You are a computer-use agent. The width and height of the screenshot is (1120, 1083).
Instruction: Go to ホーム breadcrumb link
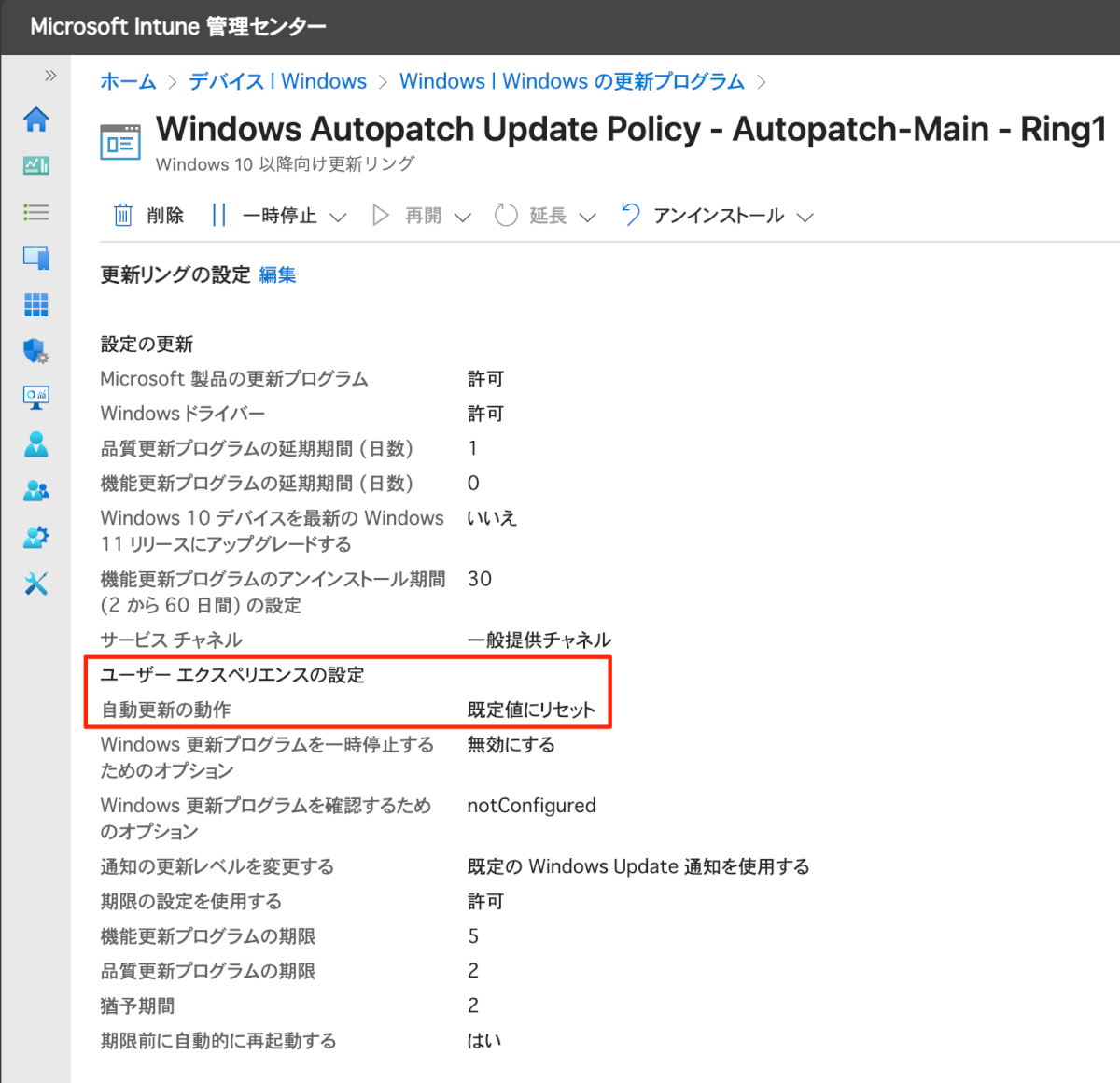point(128,81)
